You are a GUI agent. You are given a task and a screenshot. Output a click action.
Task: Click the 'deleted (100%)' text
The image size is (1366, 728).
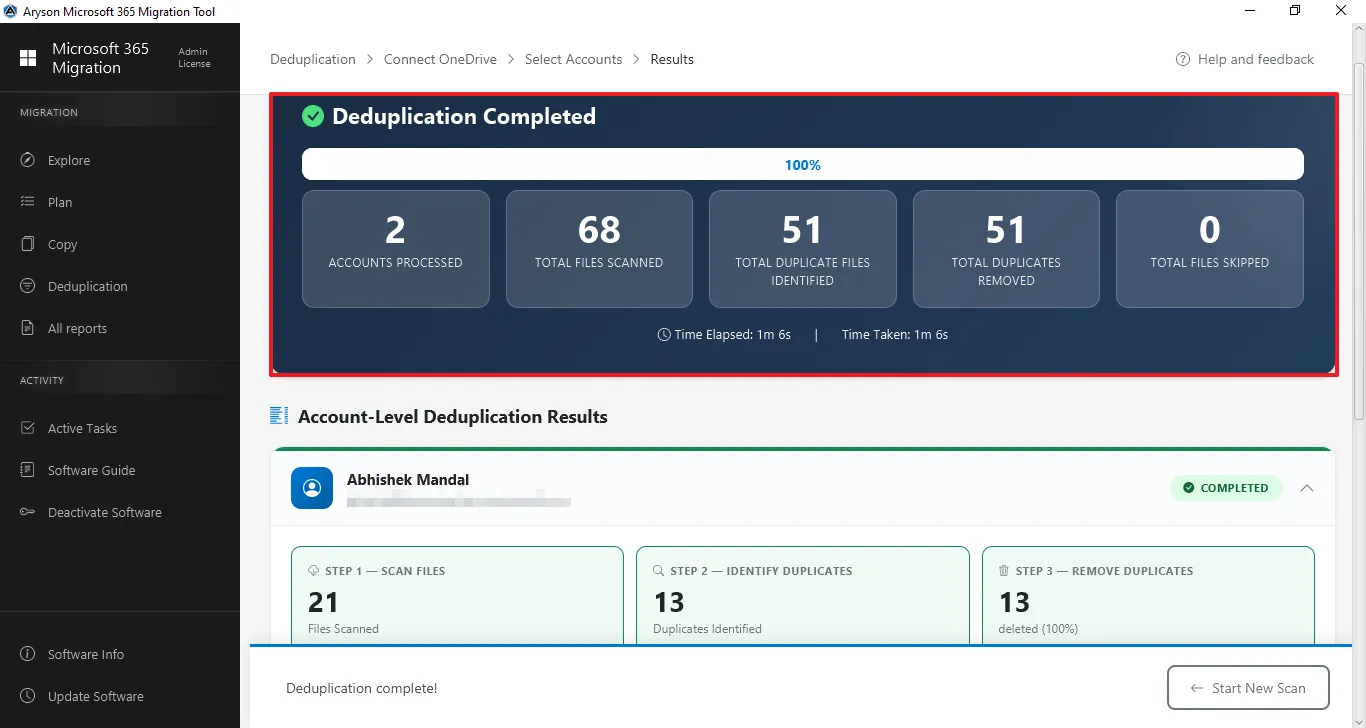point(1038,629)
